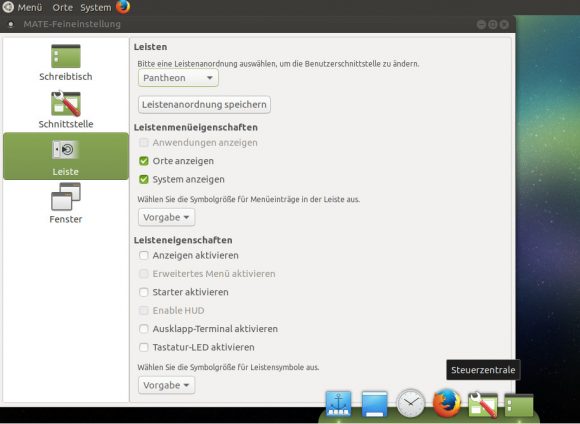Open the Orte menu

(63, 7)
